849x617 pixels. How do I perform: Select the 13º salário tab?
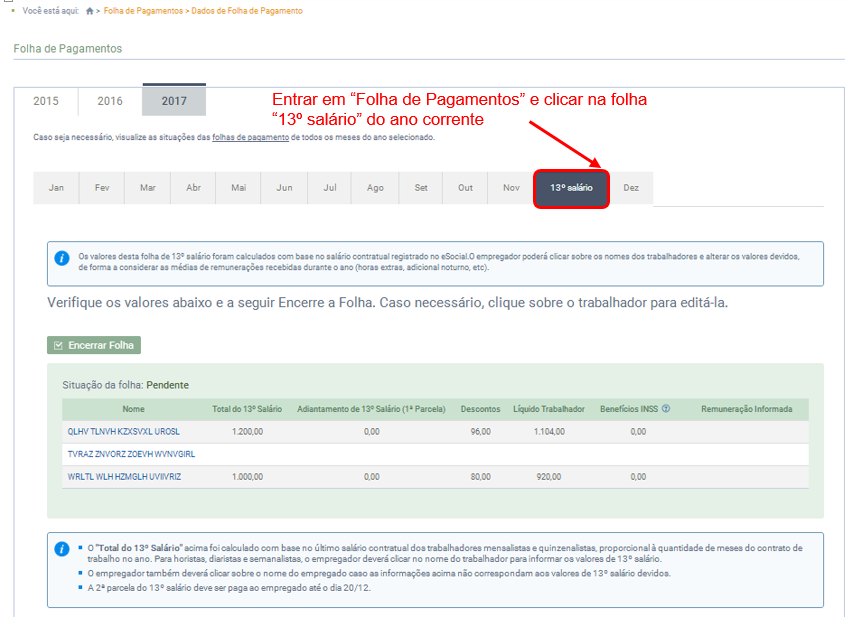pyautogui.click(x=570, y=187)
